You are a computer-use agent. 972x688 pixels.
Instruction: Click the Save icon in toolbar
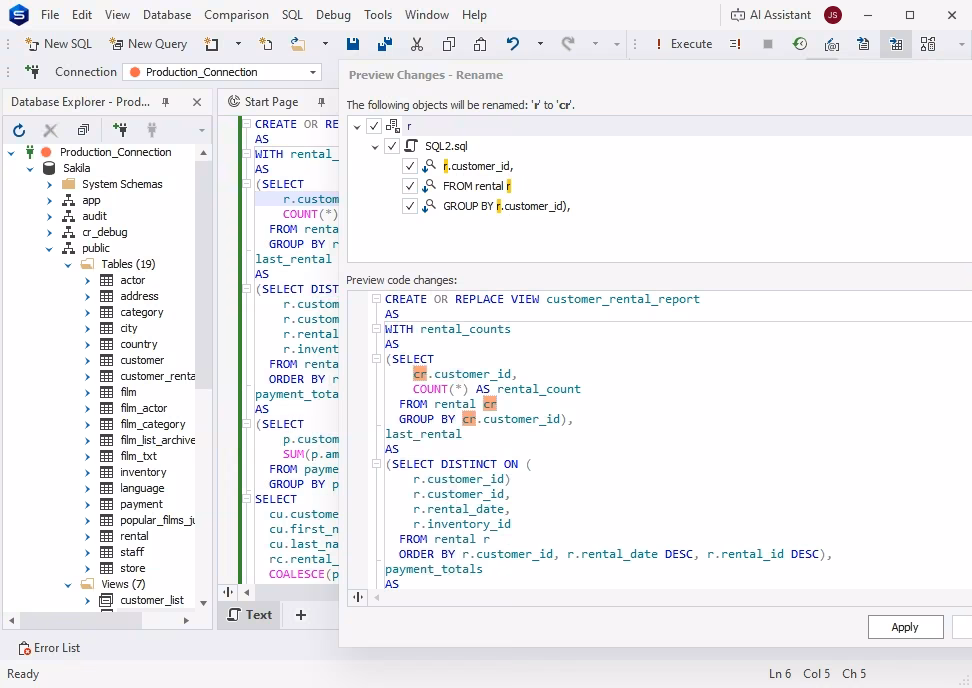click(353, 44)
